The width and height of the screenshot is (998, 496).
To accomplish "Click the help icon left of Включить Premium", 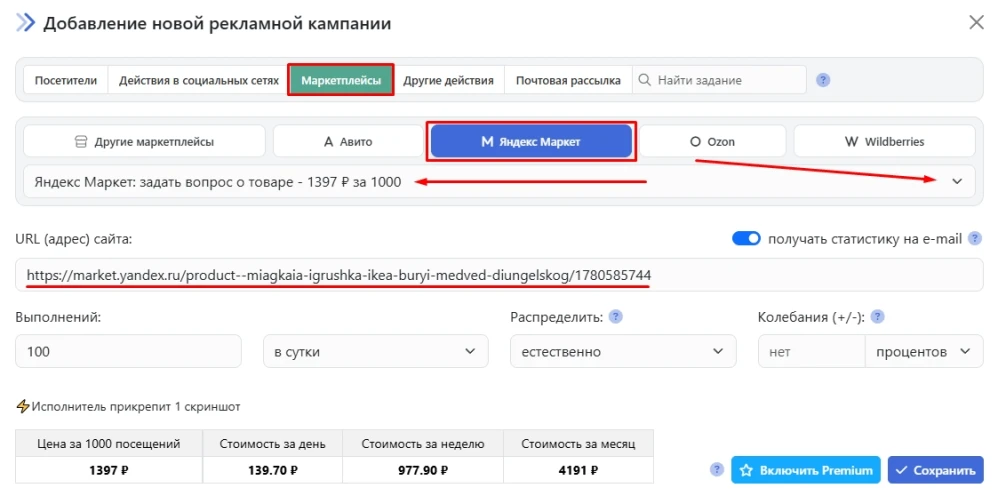I will click(717, 470).
